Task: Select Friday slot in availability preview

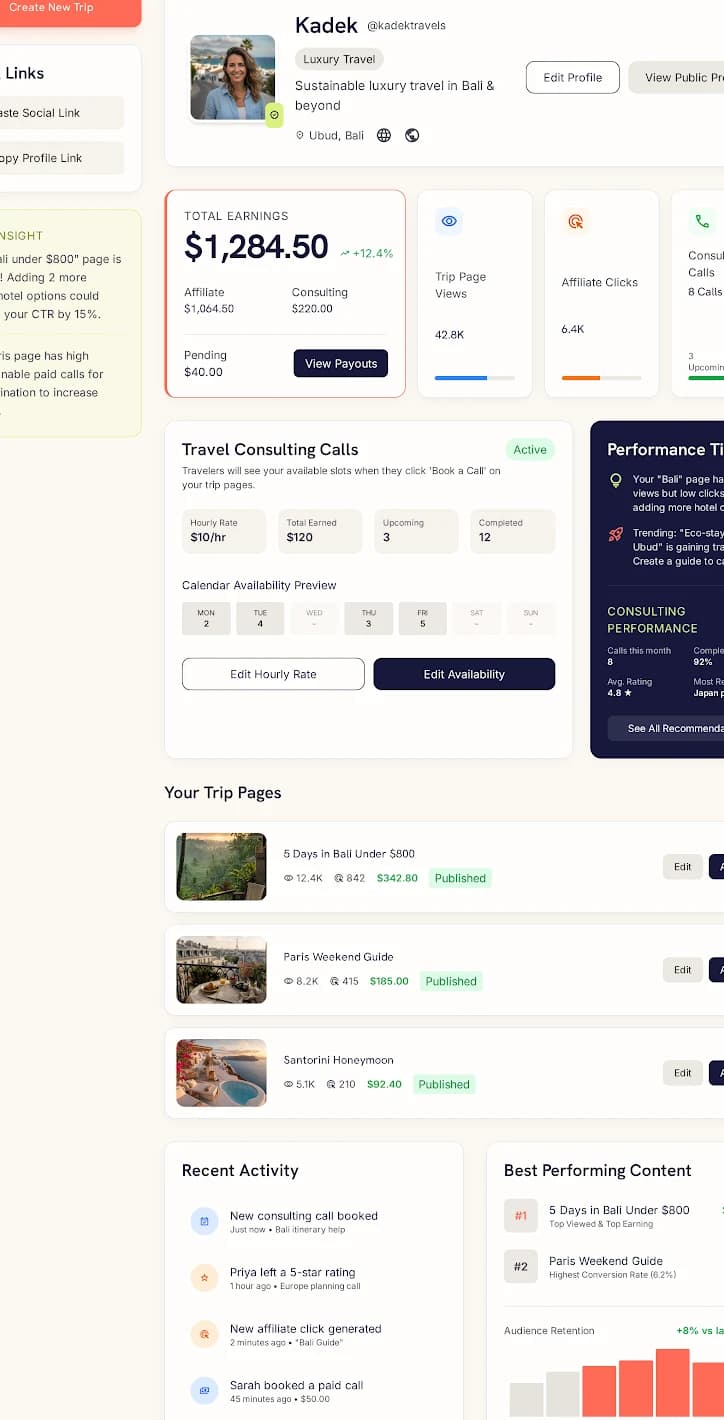Action: (x=423, y=619)
